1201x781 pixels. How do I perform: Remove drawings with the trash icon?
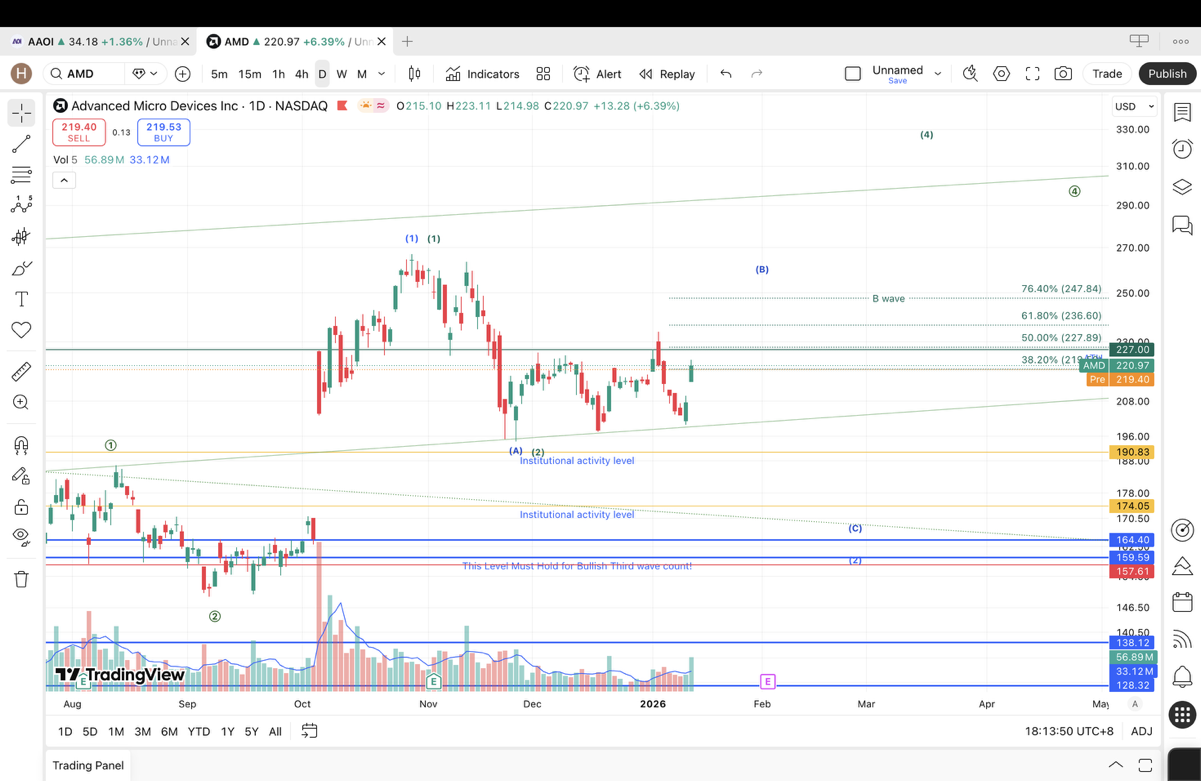pyautogui.click(x=21, y=579)
